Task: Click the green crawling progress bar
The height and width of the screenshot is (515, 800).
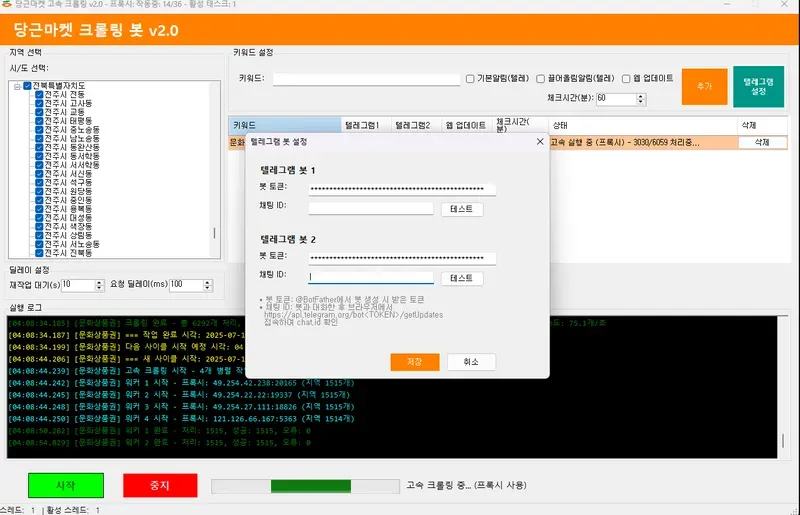Action: [311, 486]
